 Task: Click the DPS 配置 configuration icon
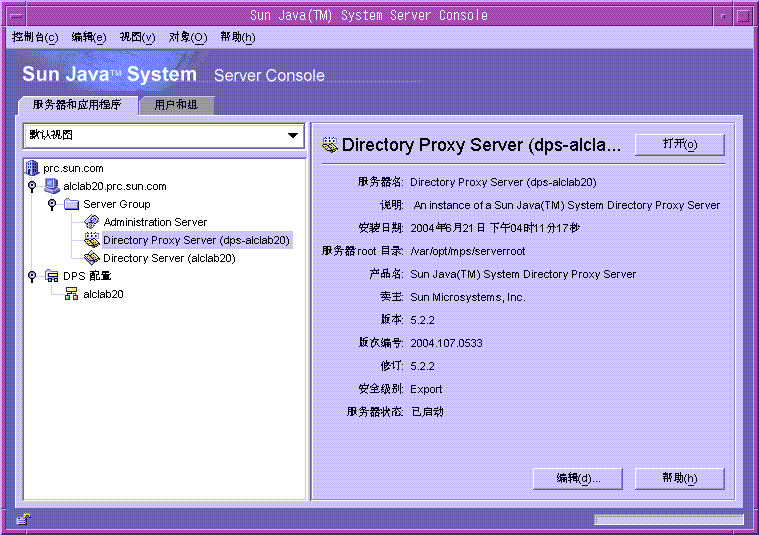tap(51, 276)
